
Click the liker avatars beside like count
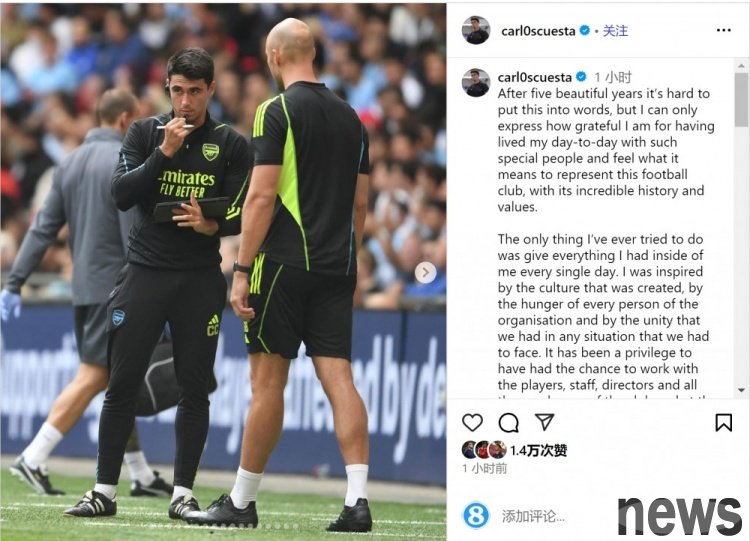484,450
